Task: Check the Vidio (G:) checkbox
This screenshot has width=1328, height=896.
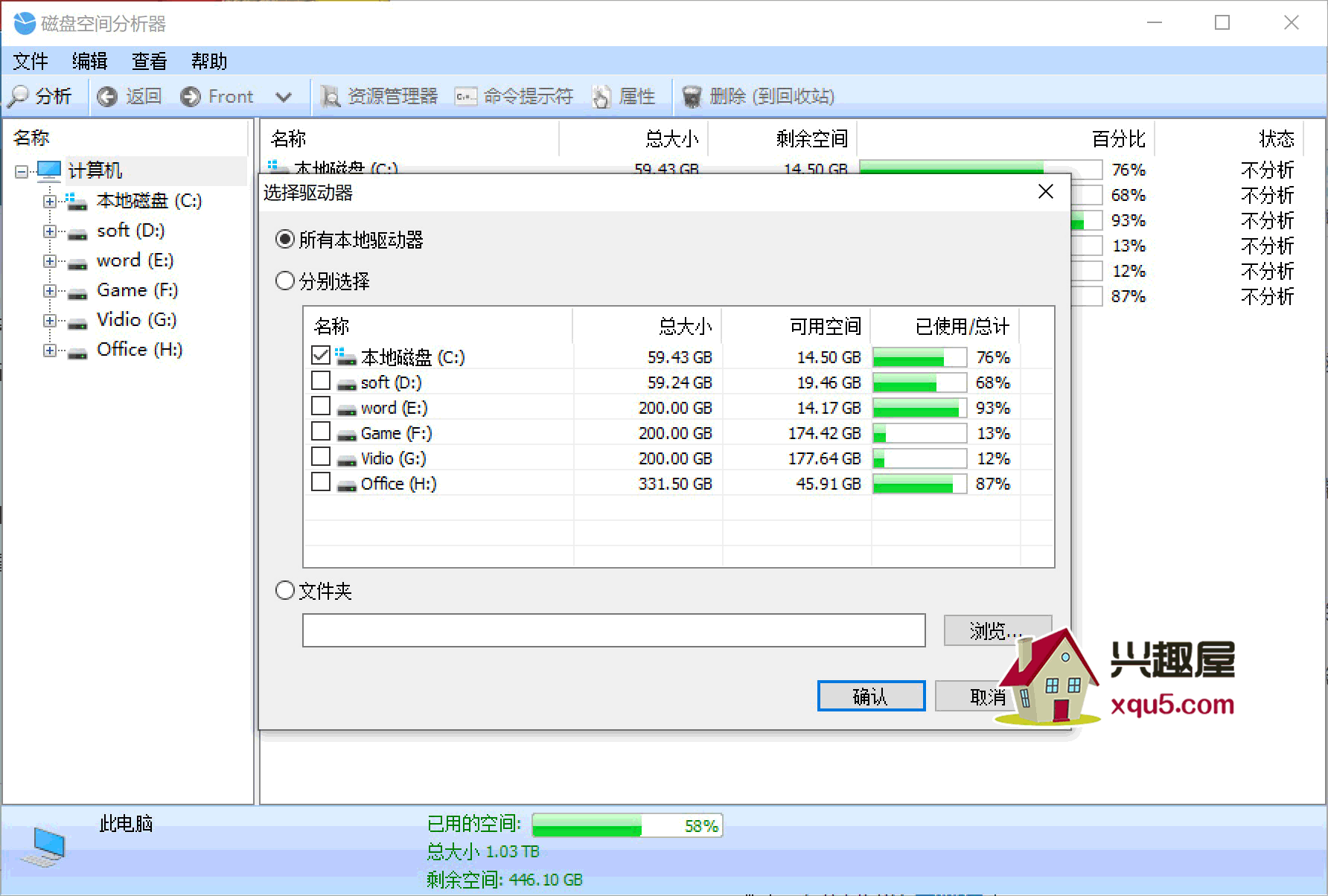Action: (x=321, y=457)
